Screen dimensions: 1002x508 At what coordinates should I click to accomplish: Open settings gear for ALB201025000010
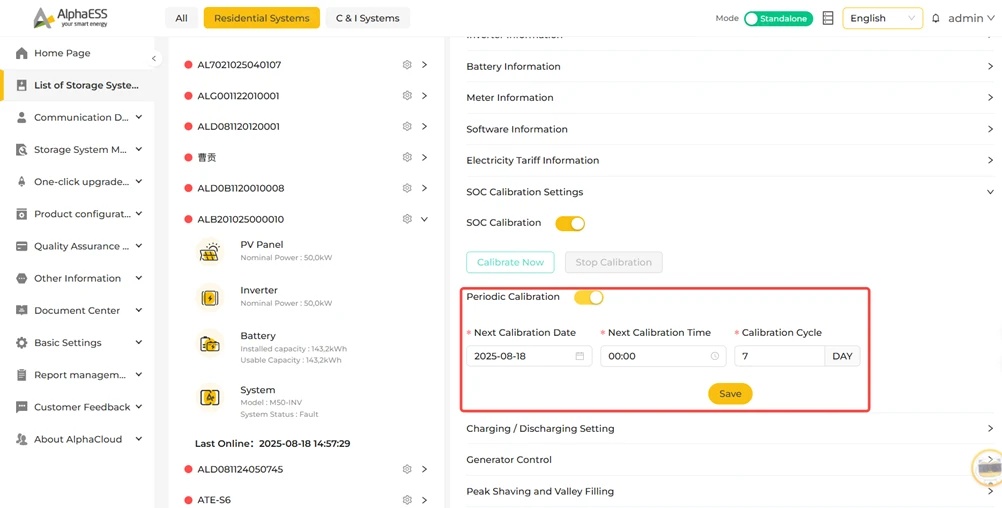pyautogui.click(x=406, y=219)
